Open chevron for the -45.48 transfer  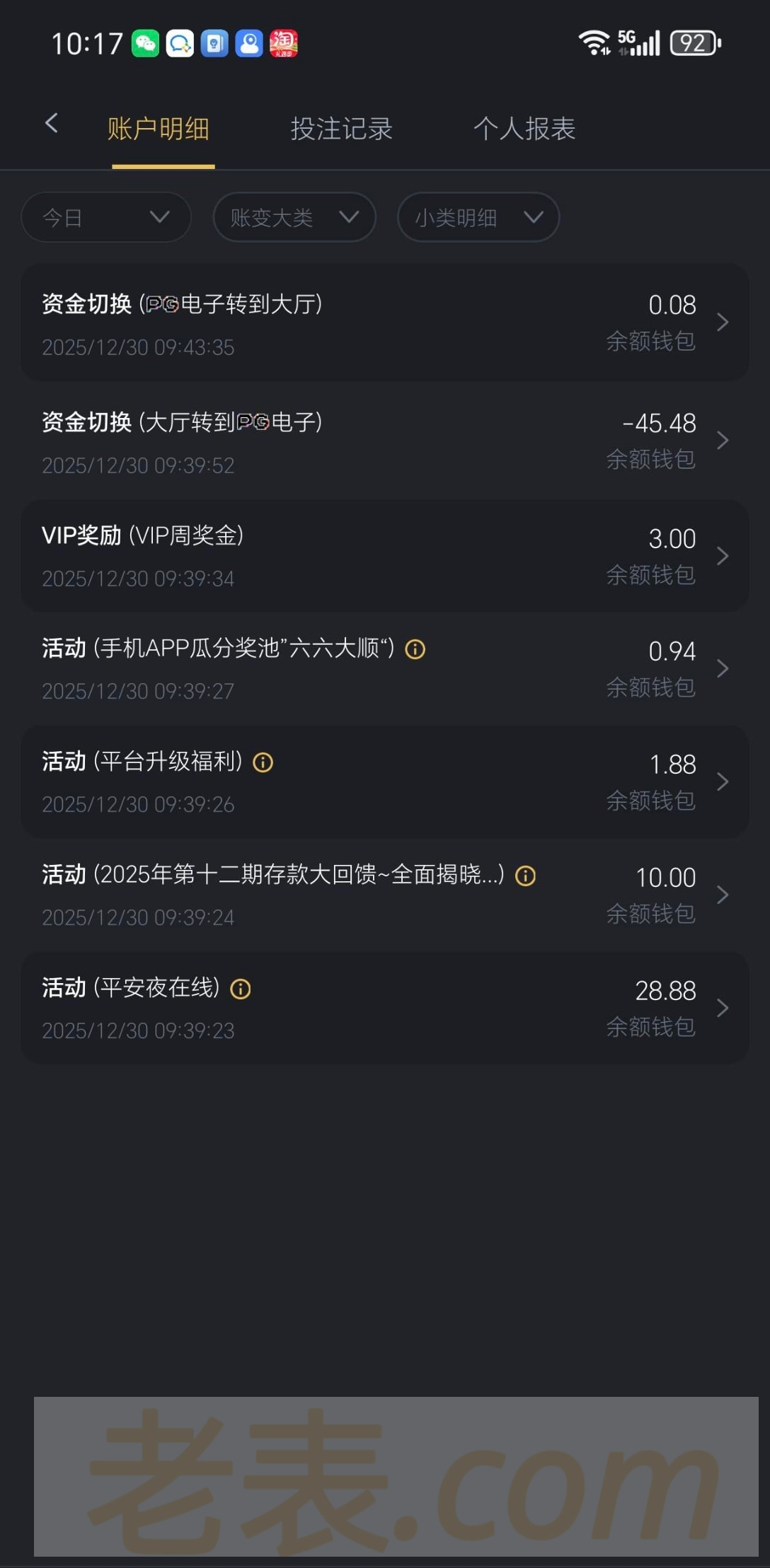click(x=723, y=441)
